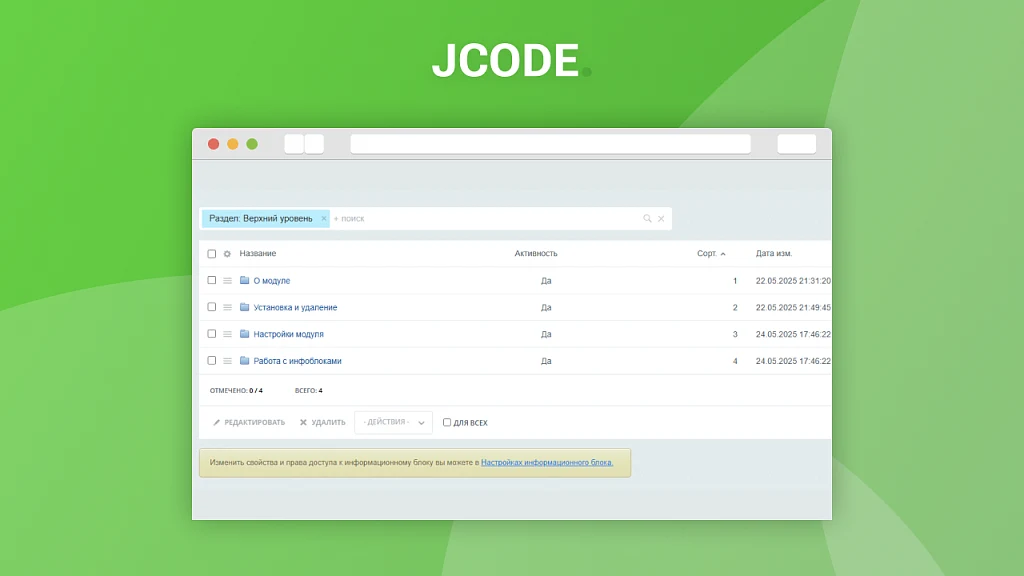Screen dimensions: 1024x576
Task: Check the 'О модуле' row checkbox
Action: click(212, 280)
